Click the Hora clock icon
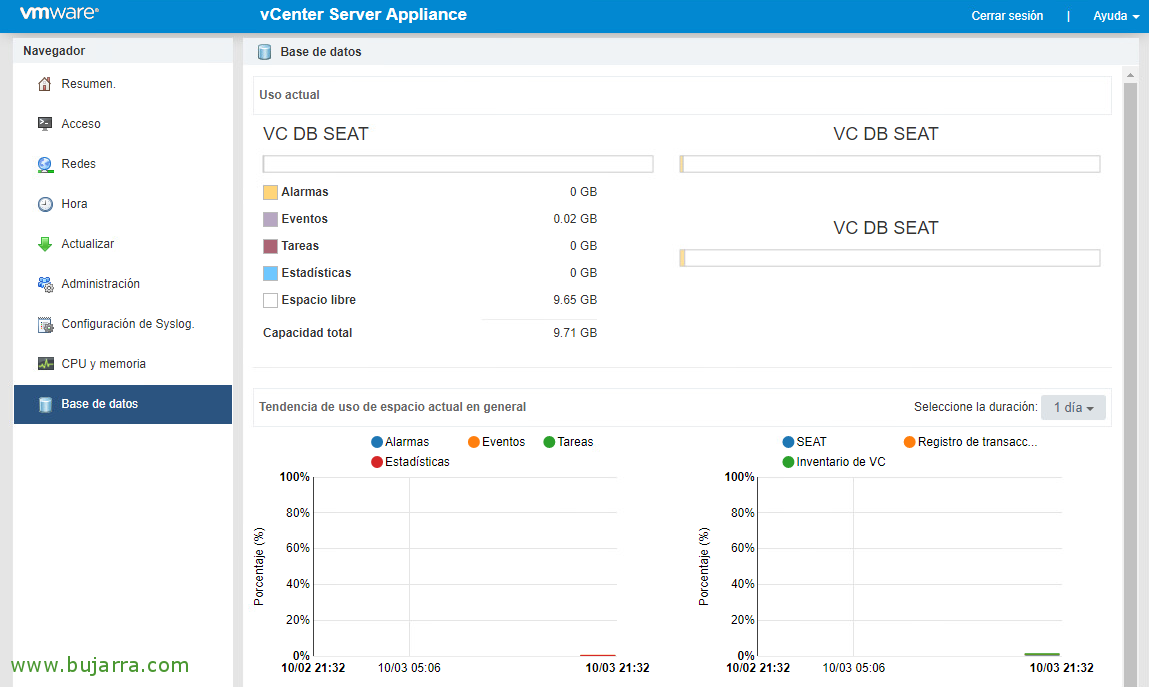This screenshot has height=687, width=1149. pos(45,204)
